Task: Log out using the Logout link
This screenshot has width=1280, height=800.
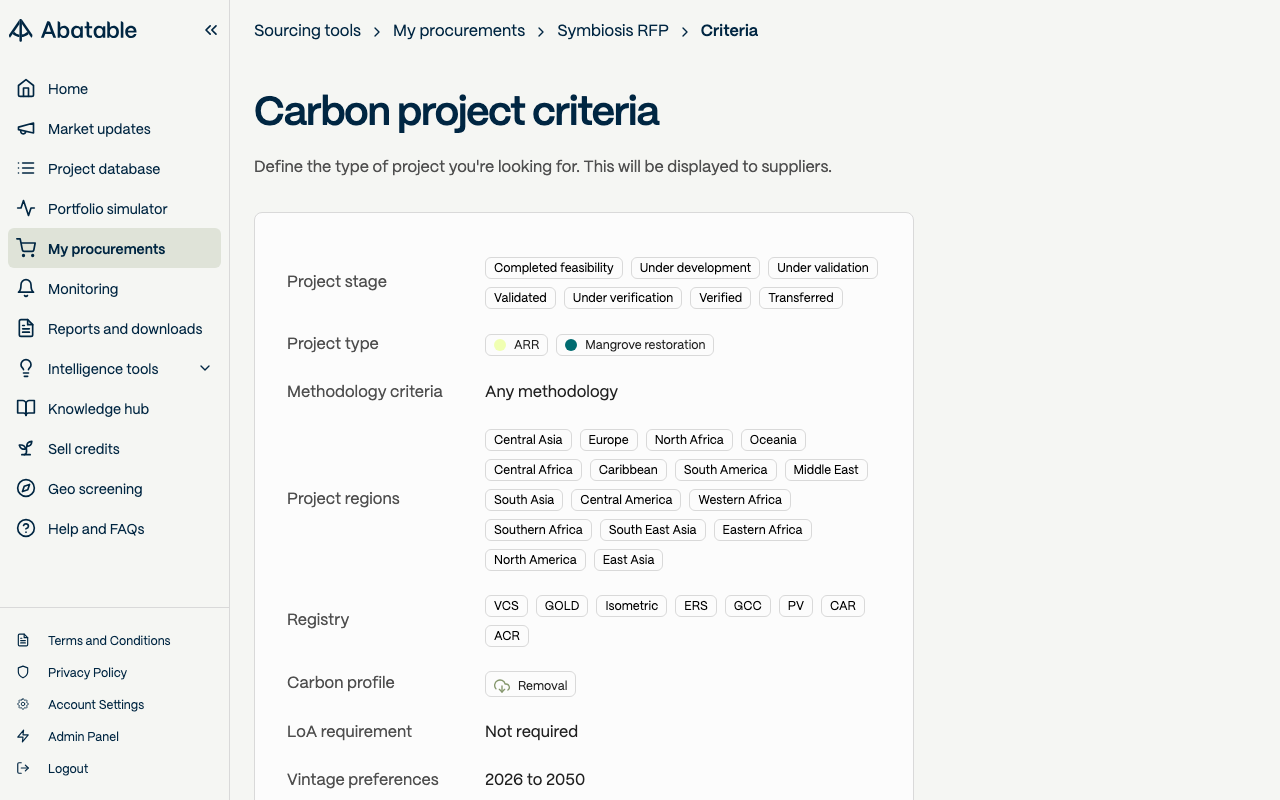Action: pyautogui.click(x=68, y=769)
